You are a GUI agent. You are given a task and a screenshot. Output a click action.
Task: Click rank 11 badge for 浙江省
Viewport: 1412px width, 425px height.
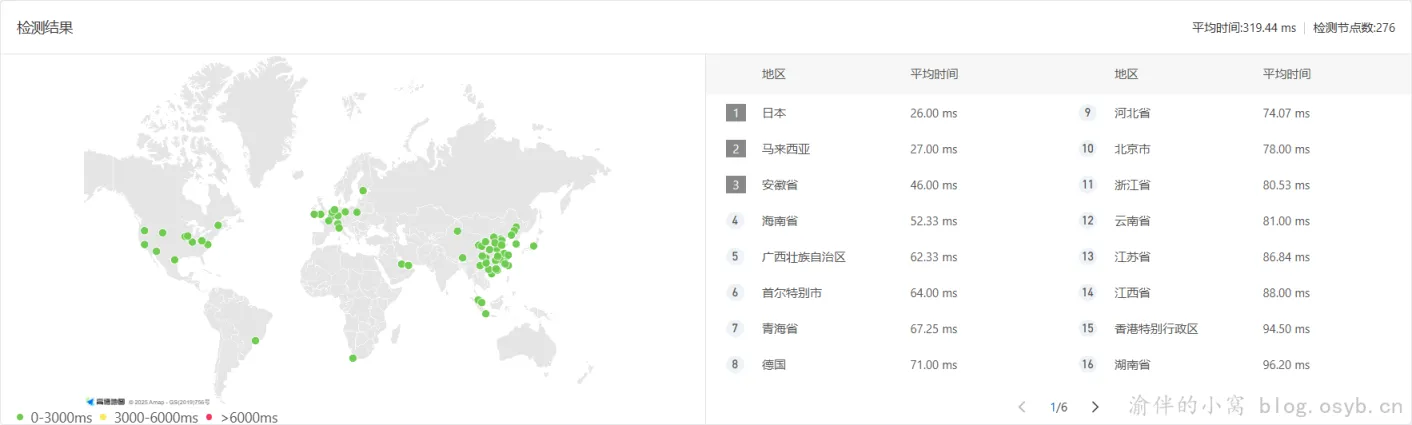pyautogui.click(x=1088, y=185)
